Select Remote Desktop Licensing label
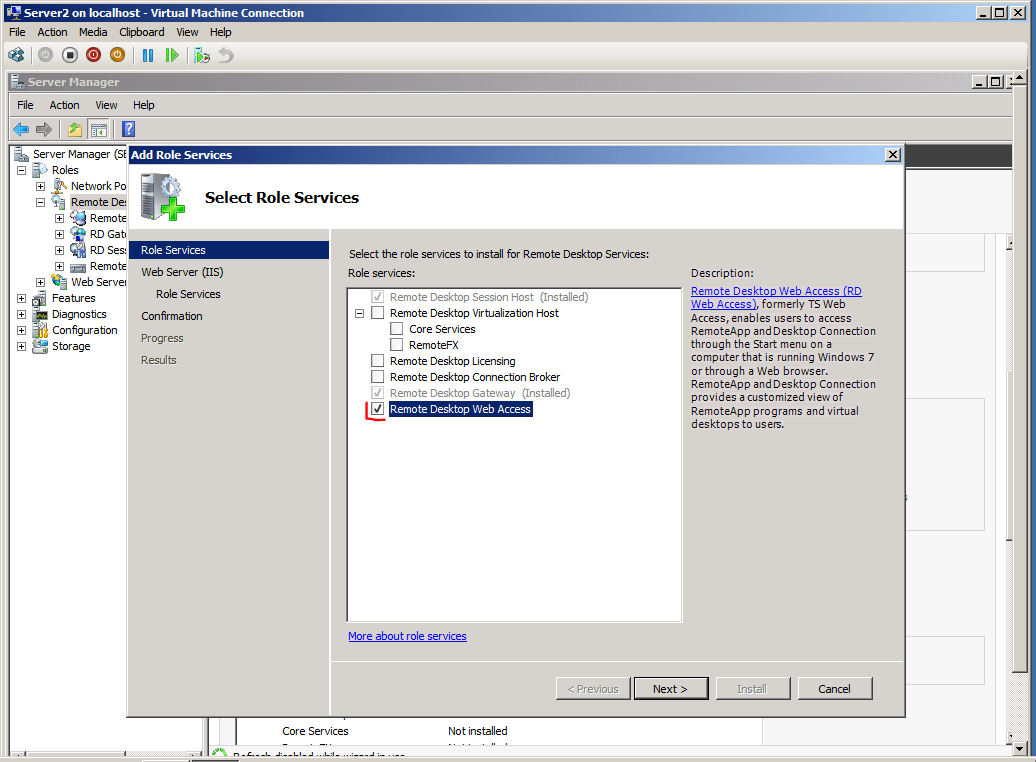 pyautogui.click(x=453, y=361)
